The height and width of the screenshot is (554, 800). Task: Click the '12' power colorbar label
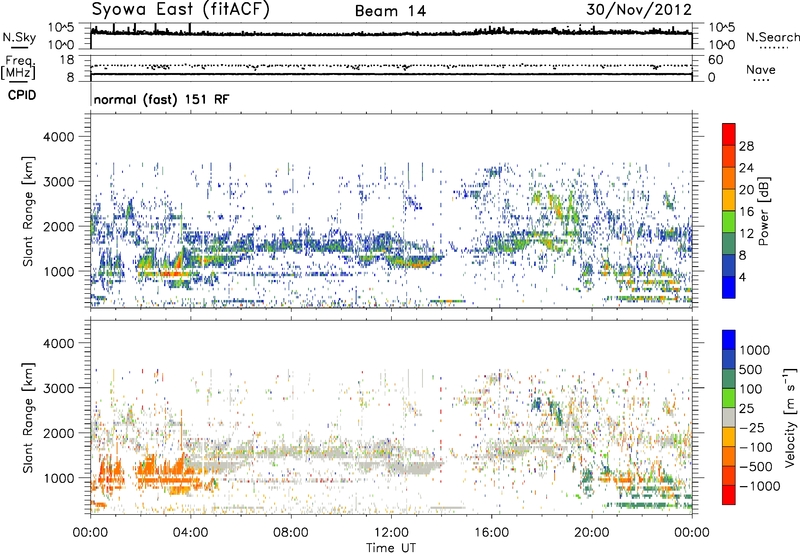click(x=746, y=234)
